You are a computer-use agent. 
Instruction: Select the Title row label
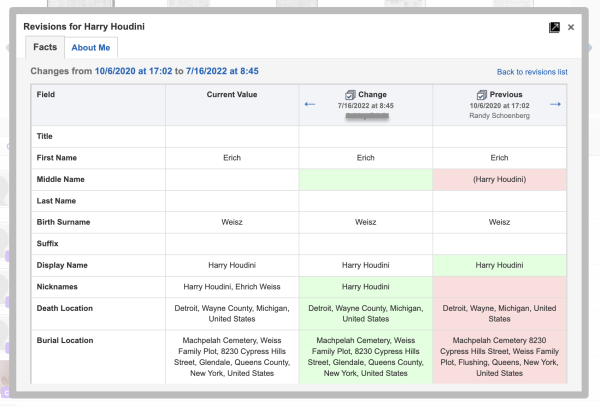coord(44,136)
